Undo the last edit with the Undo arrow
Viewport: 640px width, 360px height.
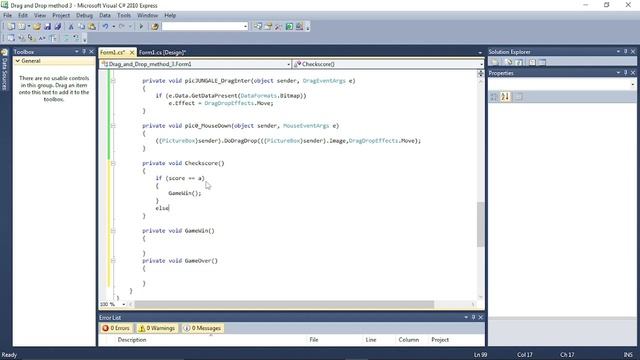(105, 27)
